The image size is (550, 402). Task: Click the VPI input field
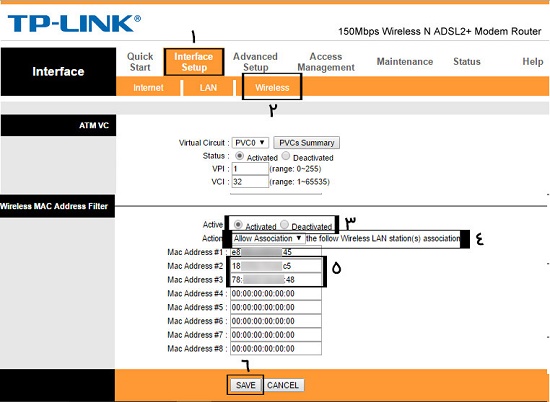click(x=250, y=169)
